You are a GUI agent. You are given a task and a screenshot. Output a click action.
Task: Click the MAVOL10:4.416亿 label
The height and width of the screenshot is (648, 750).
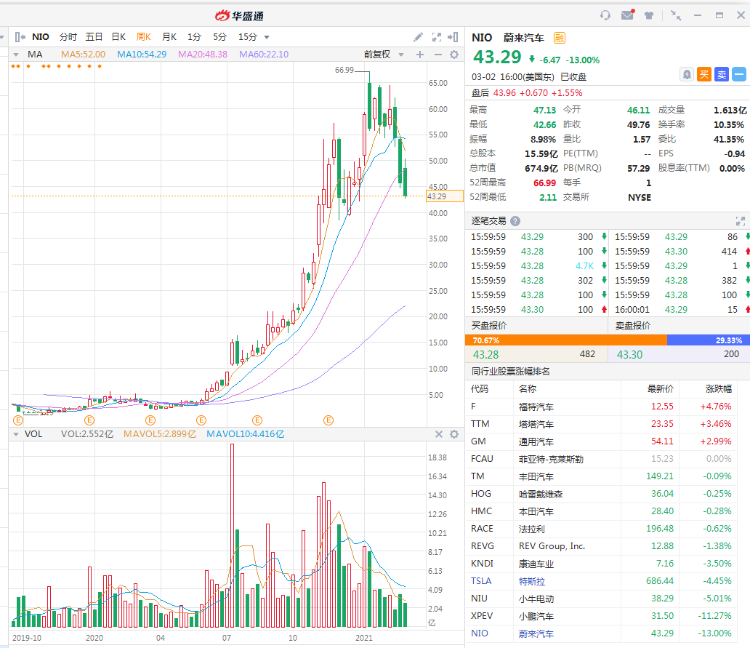pos(245,434)
